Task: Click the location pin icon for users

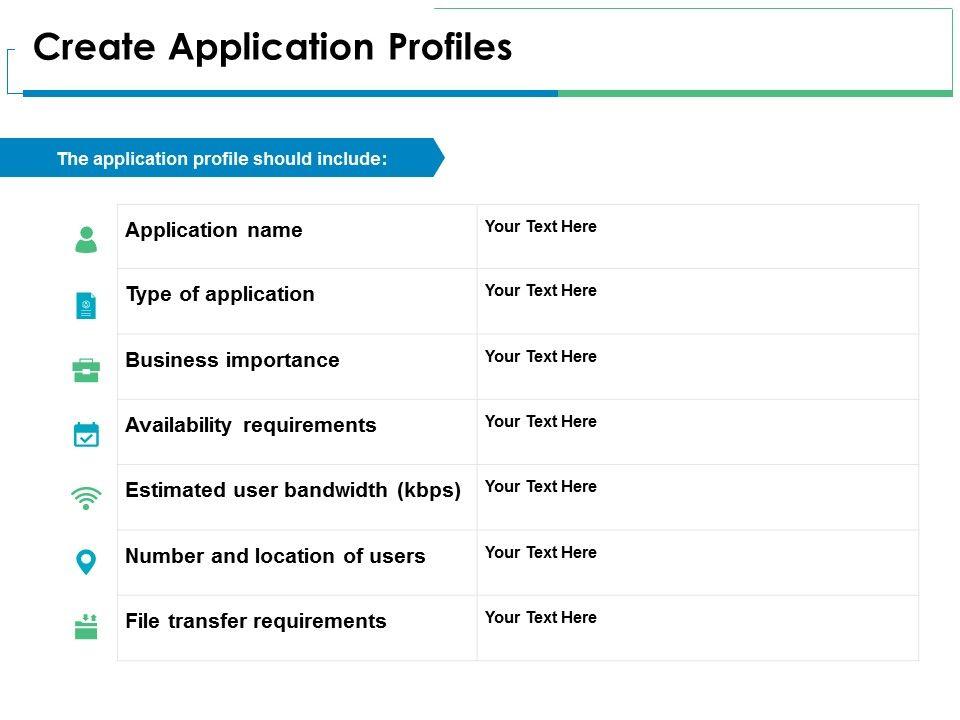Action: coord(86,562)
